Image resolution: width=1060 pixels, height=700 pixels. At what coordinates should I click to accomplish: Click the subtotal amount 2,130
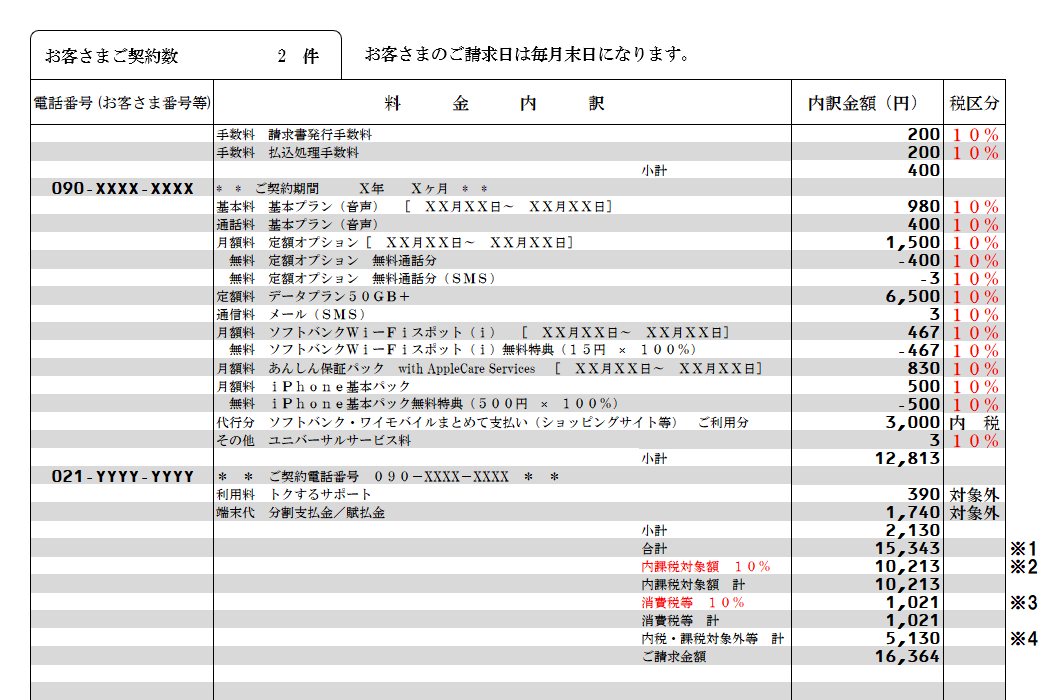(x=913, y=530)
